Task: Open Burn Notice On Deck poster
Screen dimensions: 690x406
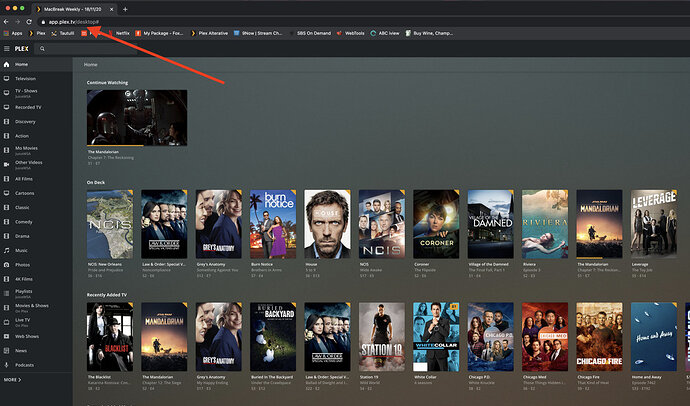Action: (273, 224)
